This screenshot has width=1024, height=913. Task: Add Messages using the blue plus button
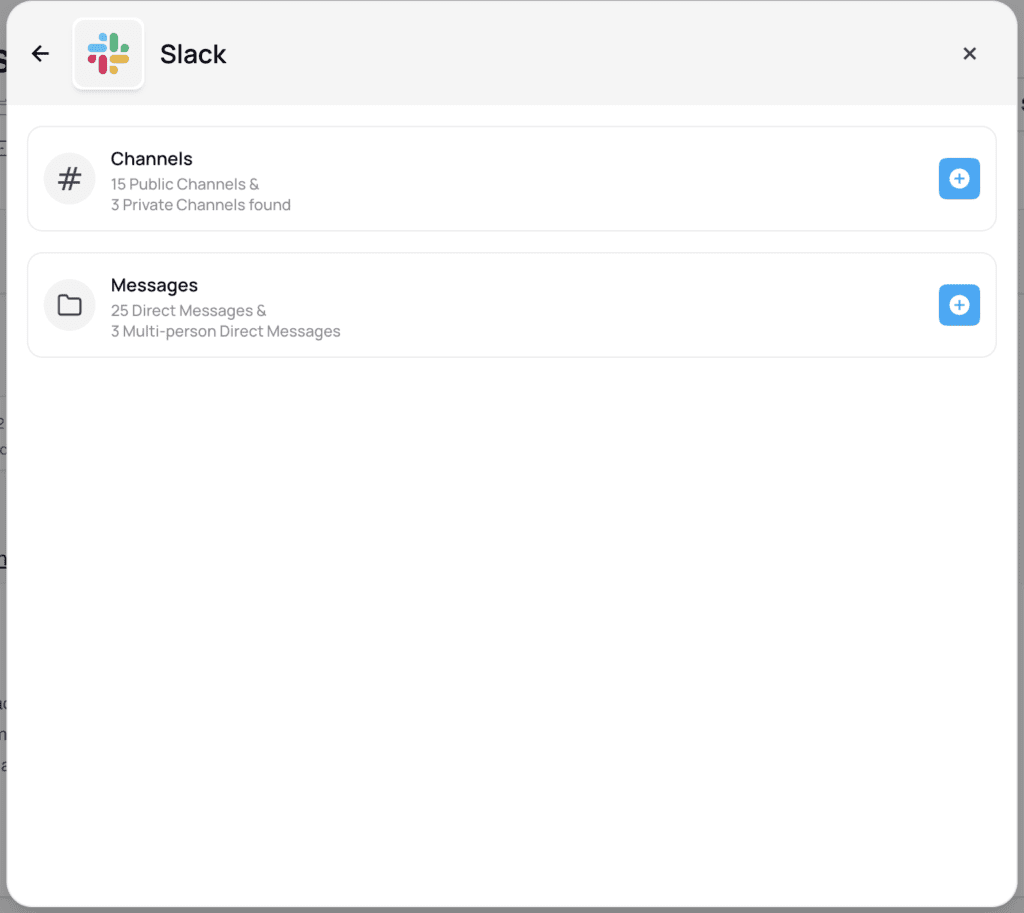959,305
